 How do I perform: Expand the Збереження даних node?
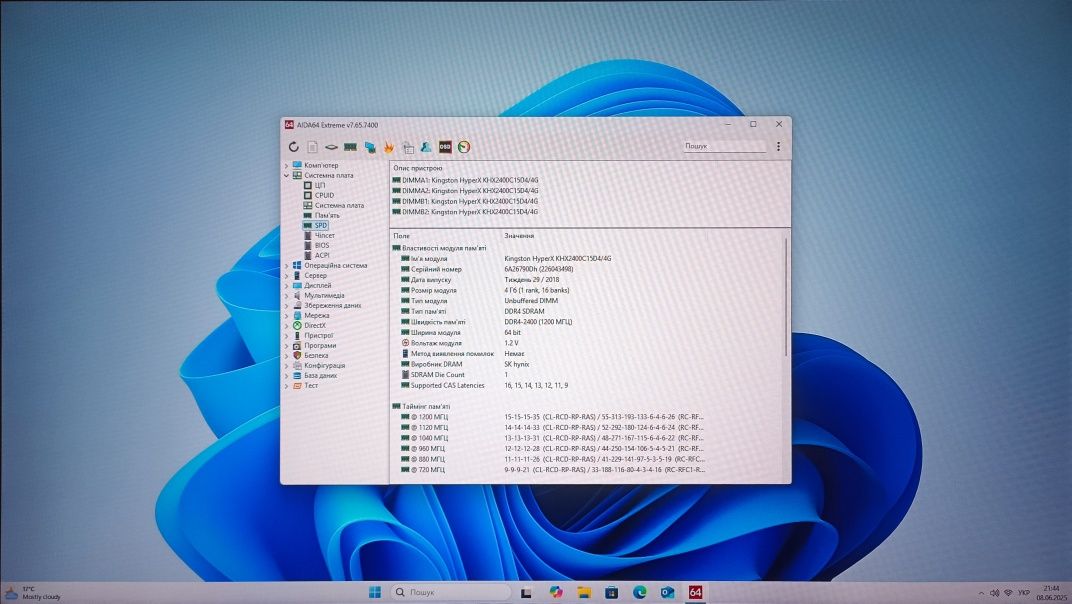[286, 306]
